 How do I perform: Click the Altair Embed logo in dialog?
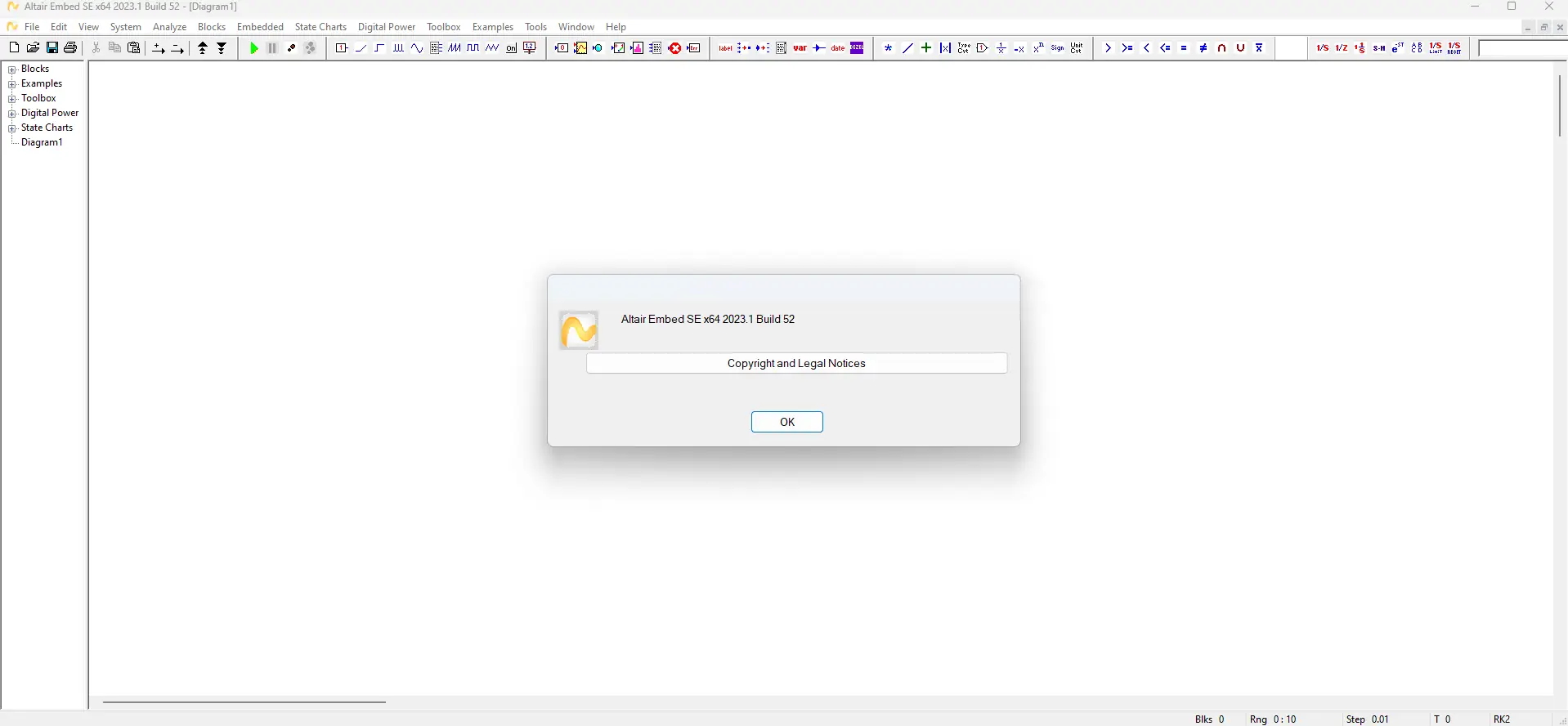click(579, 330)
